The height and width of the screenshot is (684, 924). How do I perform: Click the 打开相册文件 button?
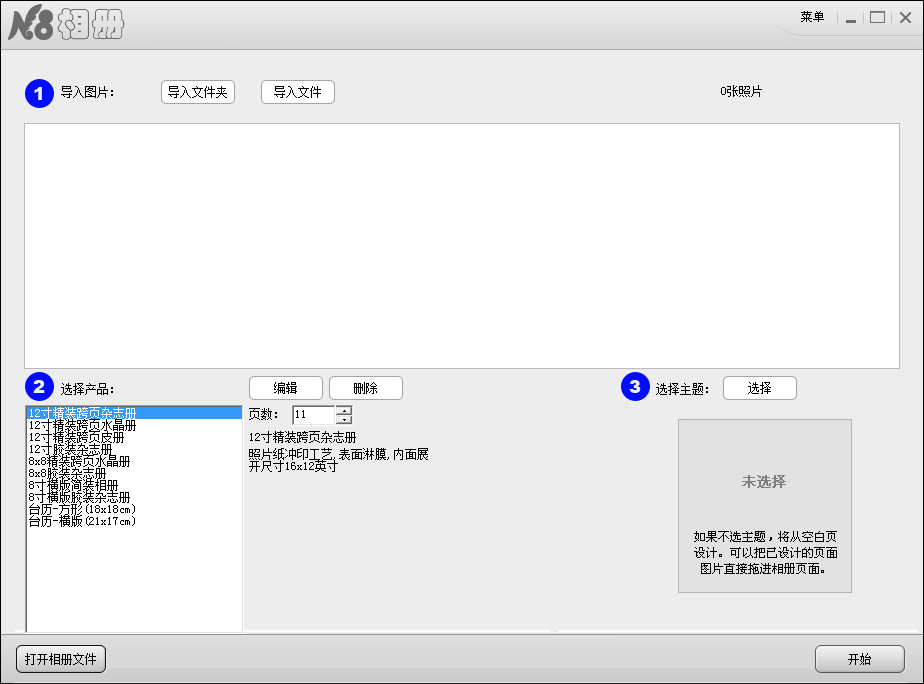tap(60, 659)
